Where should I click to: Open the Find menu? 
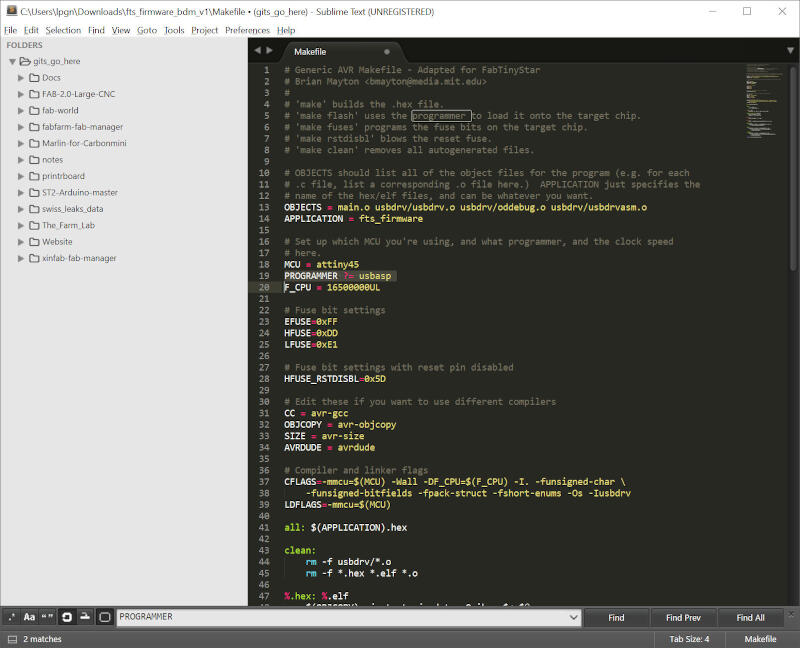[96, 30]
